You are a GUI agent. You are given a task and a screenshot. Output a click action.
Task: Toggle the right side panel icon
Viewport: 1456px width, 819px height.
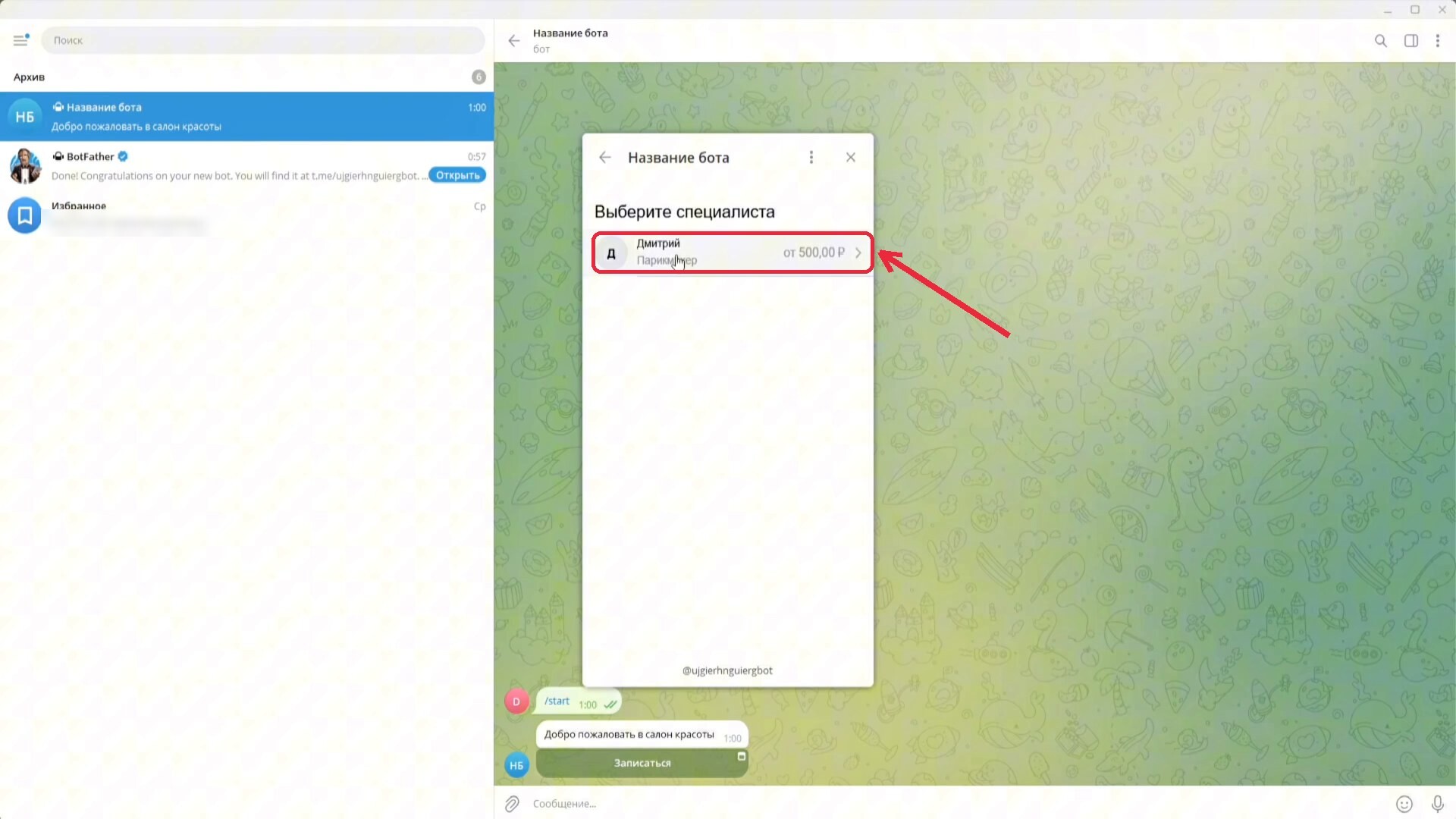pyautogui.click(x=1411, y=40)
